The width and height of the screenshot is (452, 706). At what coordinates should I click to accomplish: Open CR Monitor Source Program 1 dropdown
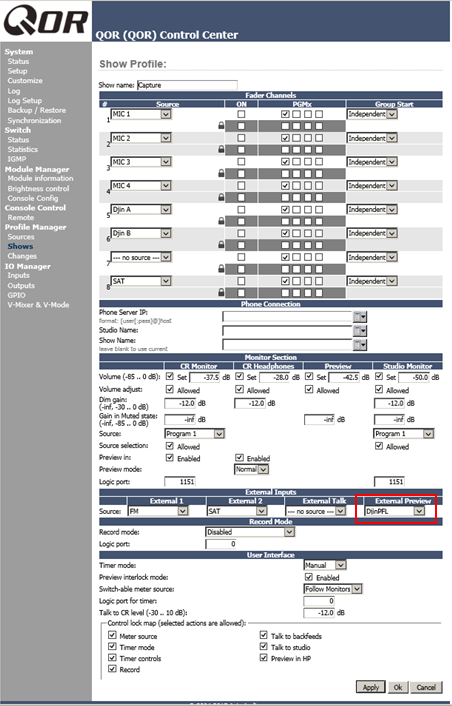click(x=194, y=434)
